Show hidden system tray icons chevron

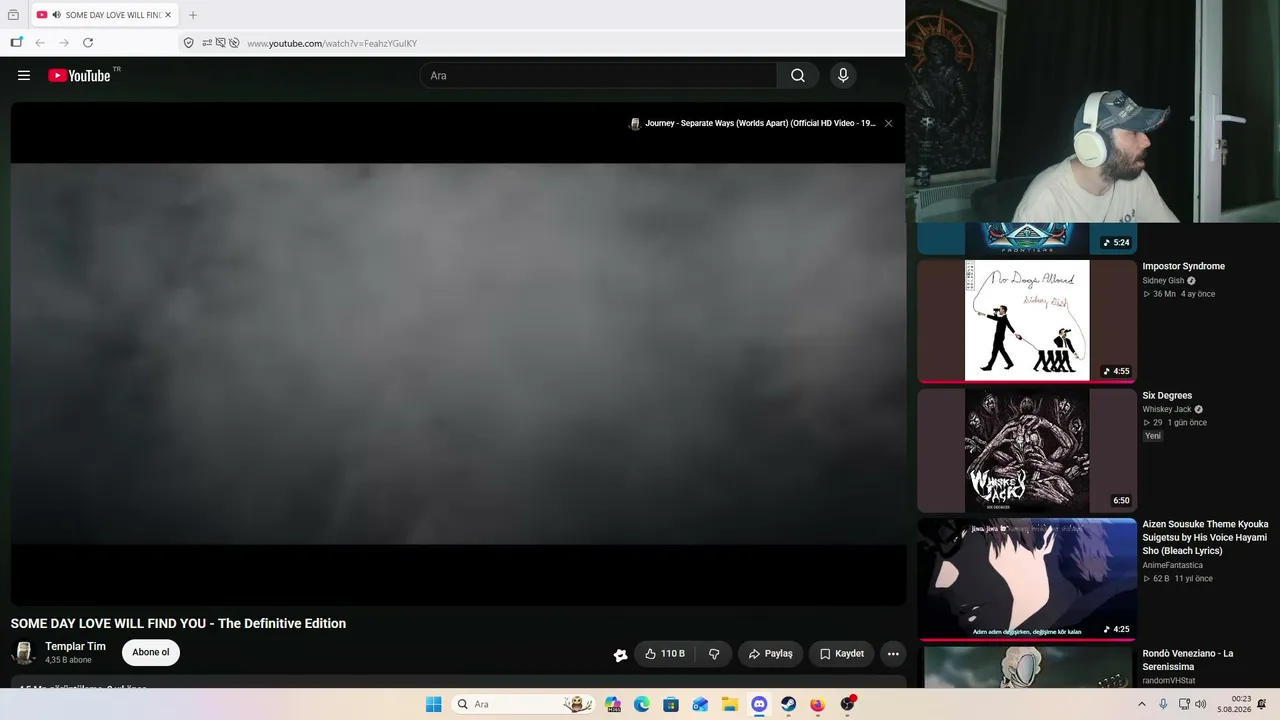coord(1142,704)
